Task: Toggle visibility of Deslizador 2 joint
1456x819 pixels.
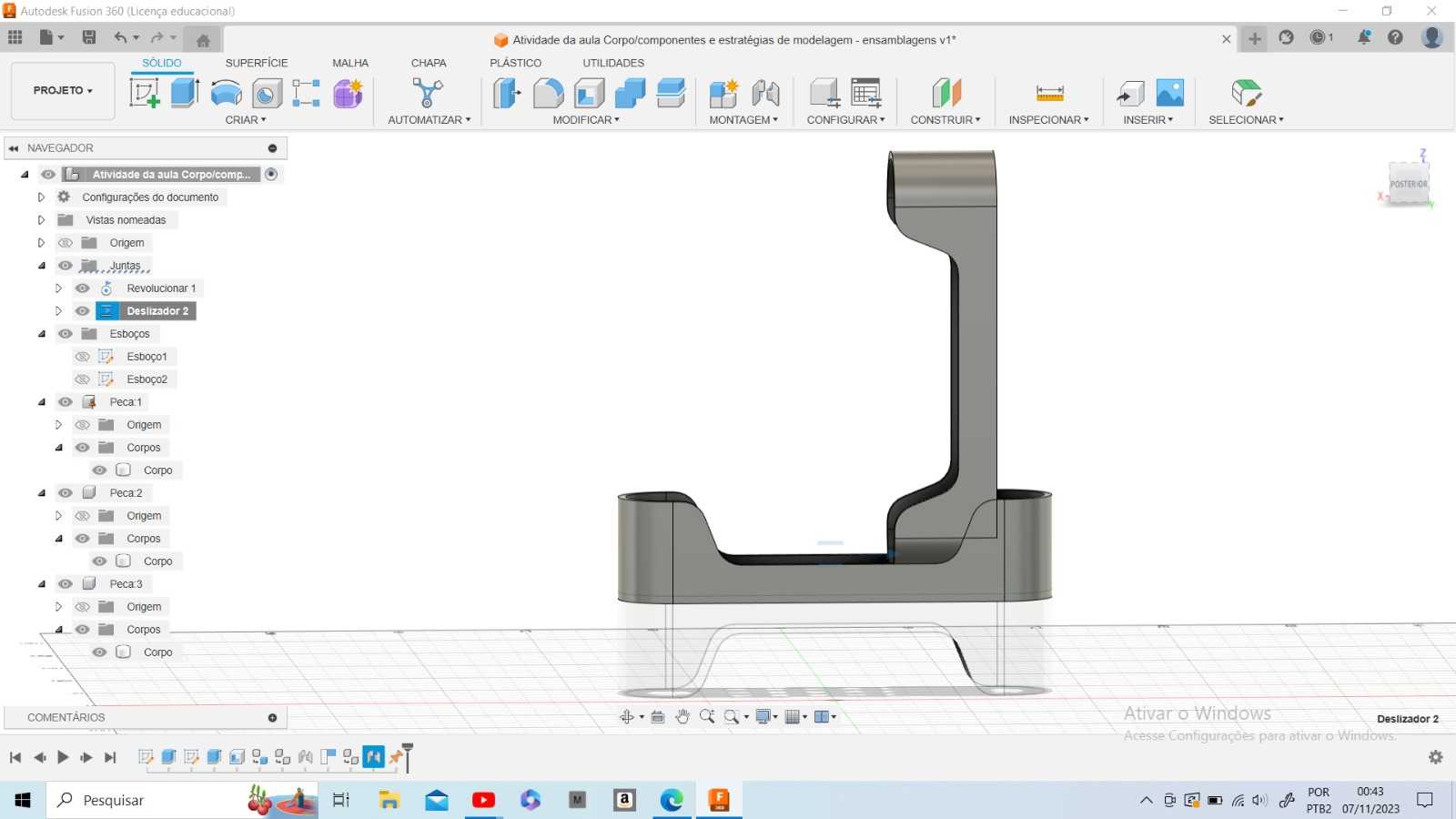Action: pyautogui.click(x=83, y=311)
